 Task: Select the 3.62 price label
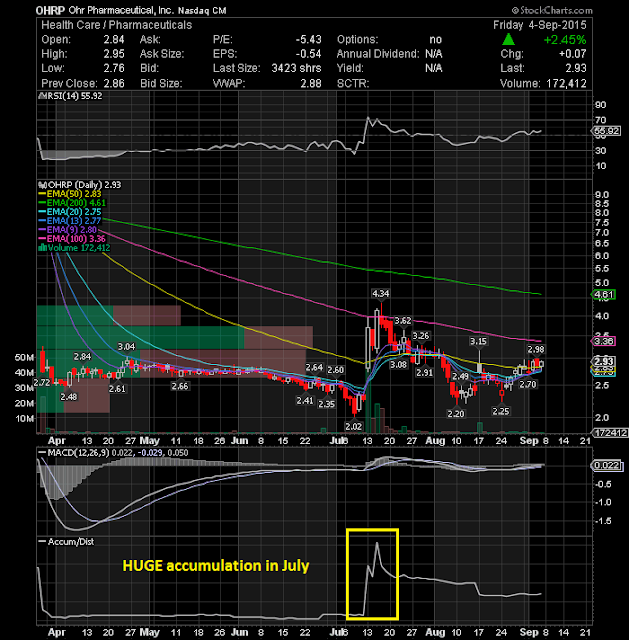(x=403, y=321)
